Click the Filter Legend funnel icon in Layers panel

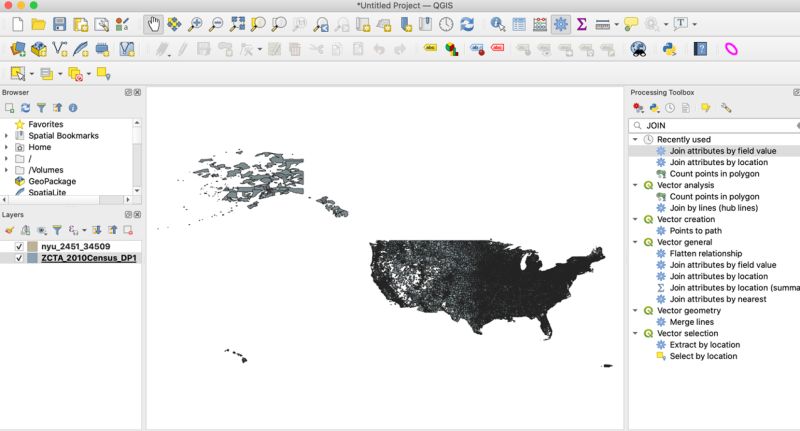point(57,230)
